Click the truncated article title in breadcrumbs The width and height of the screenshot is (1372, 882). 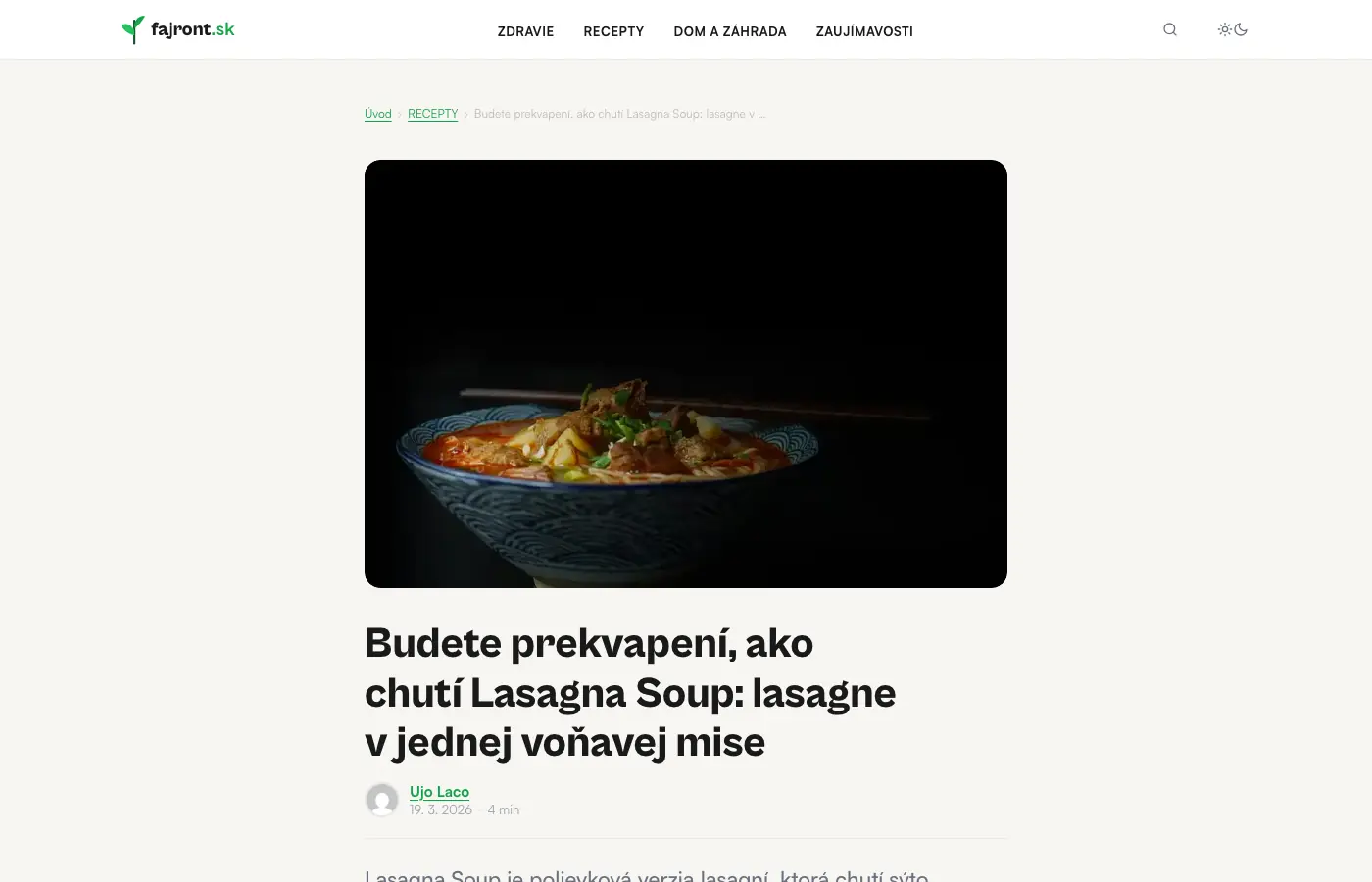619,114
